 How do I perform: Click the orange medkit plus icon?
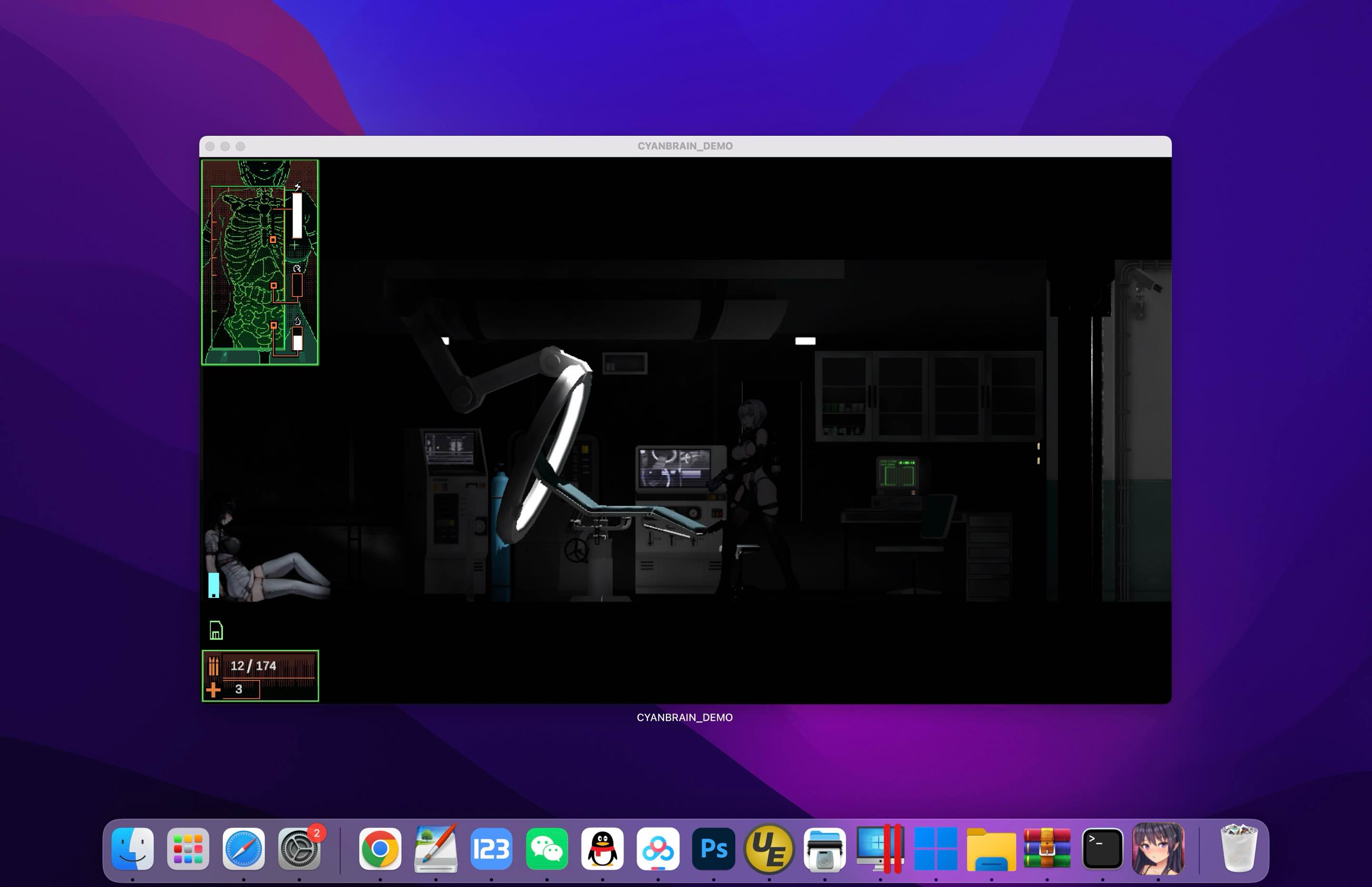(213, 689)
